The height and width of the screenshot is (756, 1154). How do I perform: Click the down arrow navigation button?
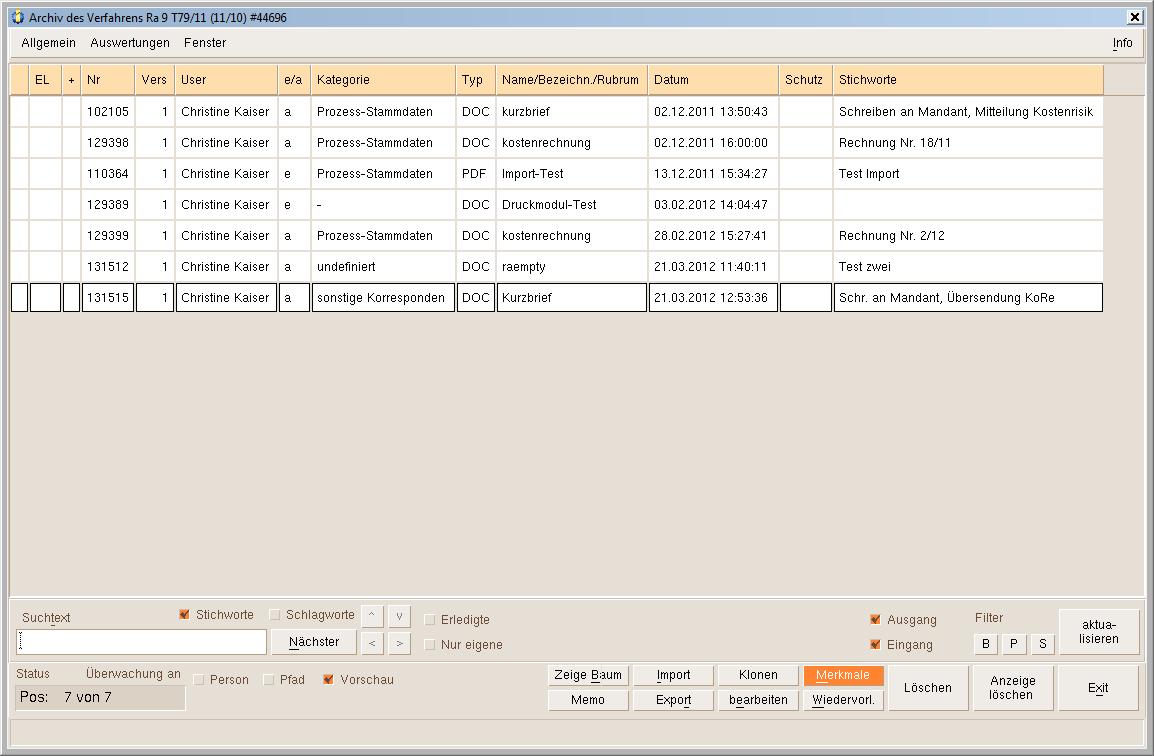click(398, 615)
